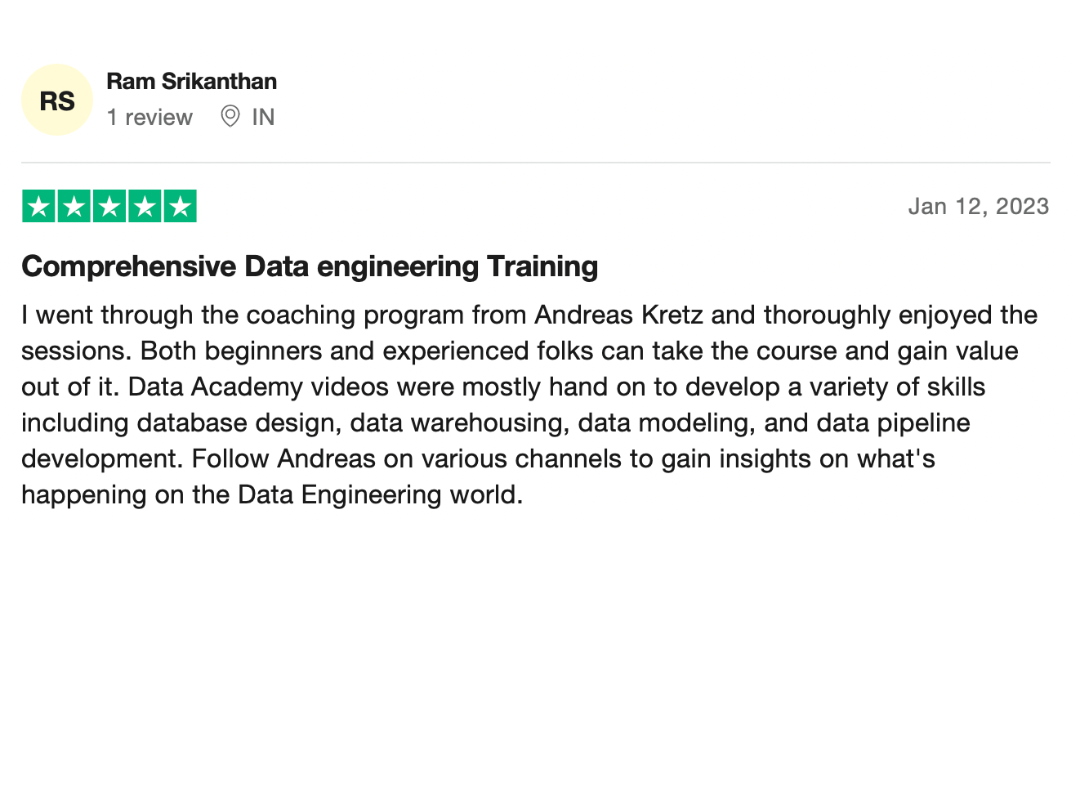Viewport: 1080px width, 800px height.
Task: Click the IN country code label
Action: pyautogui.click(x=263, y=117)
